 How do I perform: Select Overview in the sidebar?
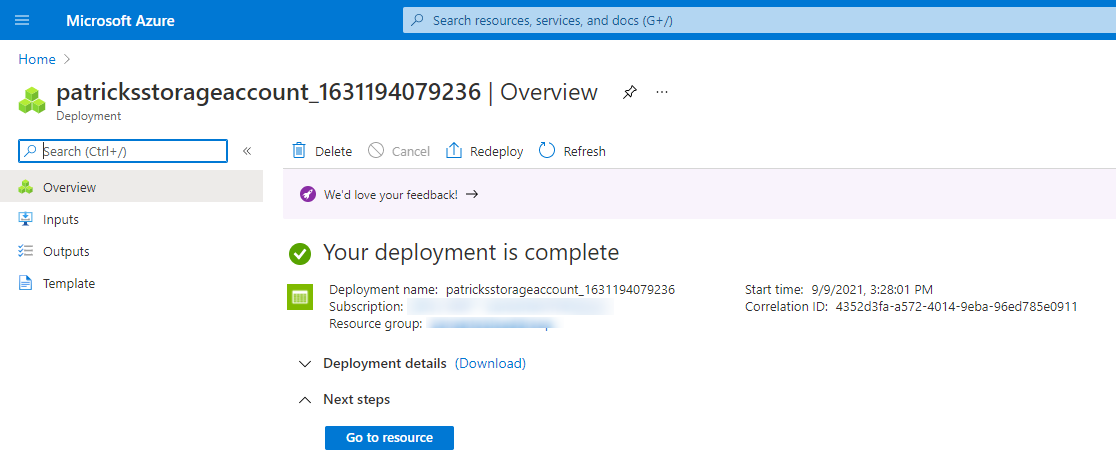[131, 187]
